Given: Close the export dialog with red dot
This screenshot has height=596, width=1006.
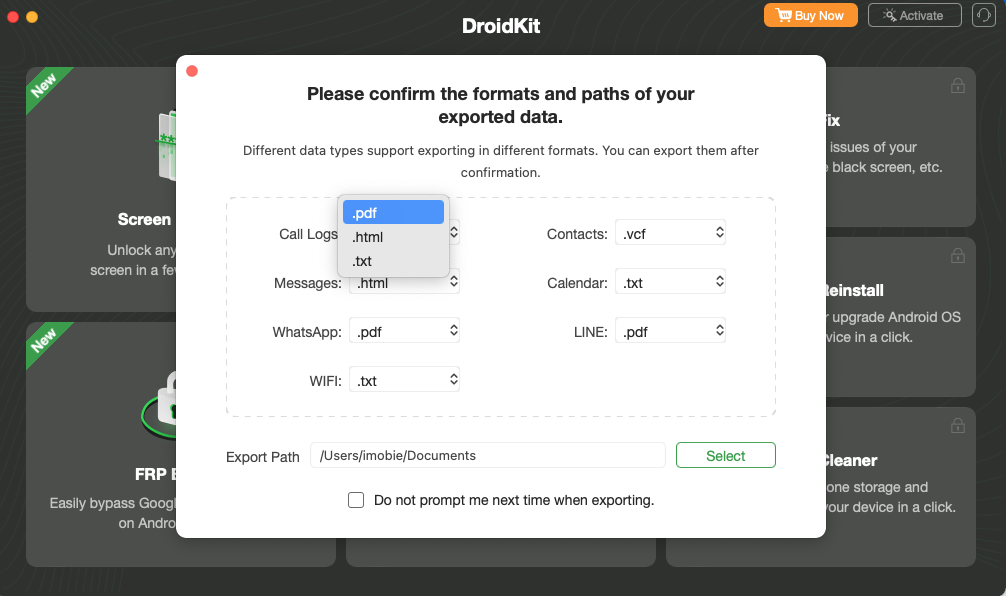Looking at the screenshot, I should (x=192, y=71).
